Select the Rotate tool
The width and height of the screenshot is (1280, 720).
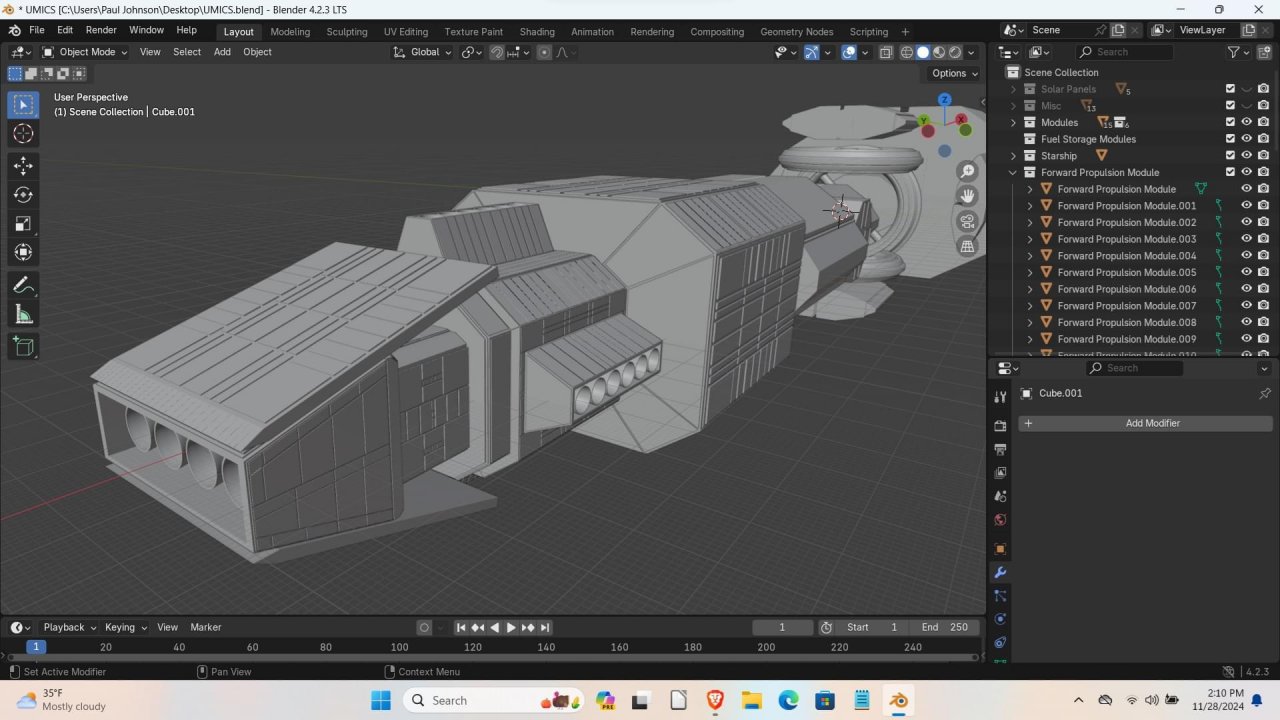(x=23, y=195)
